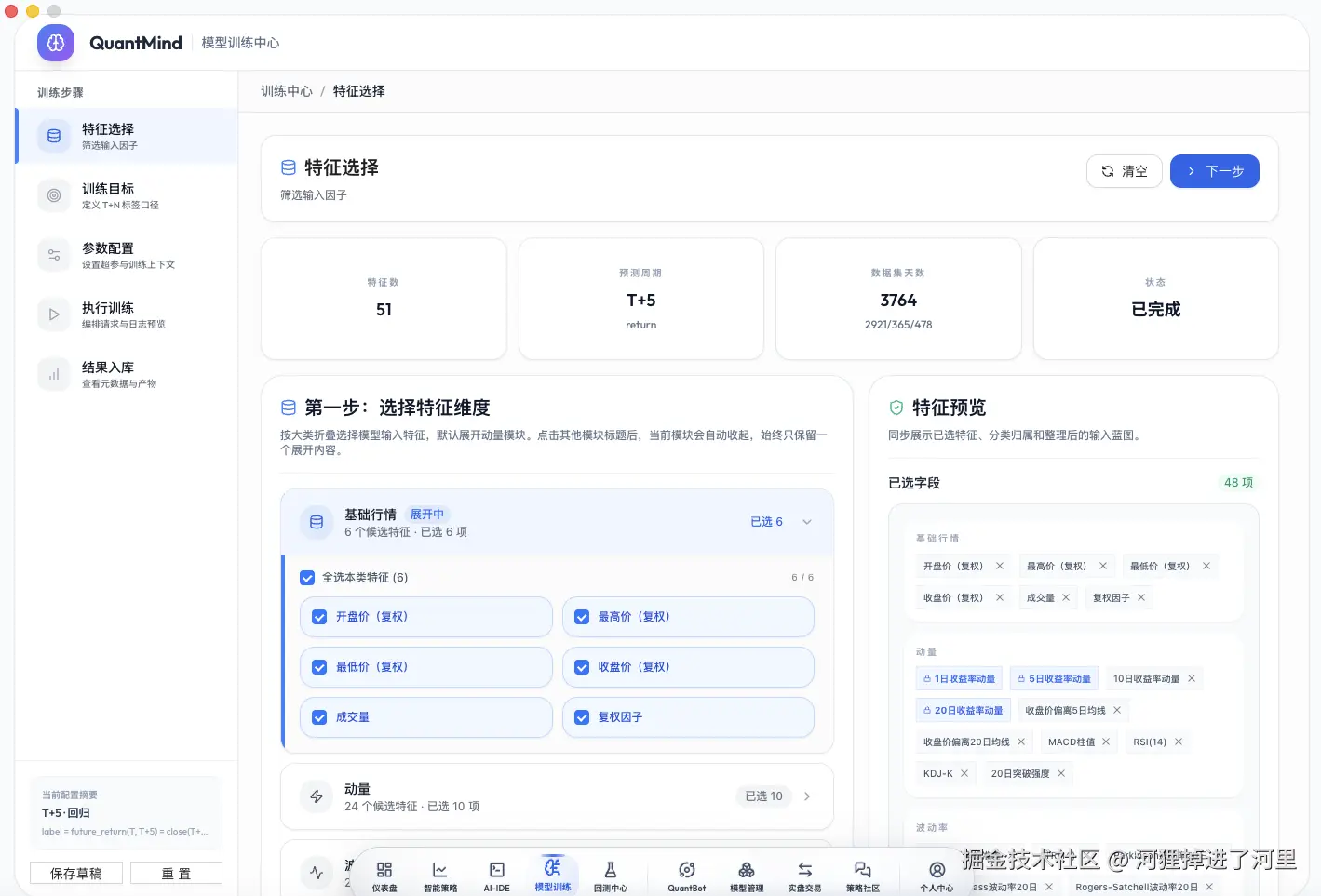Click 已选 10 badge on 动量
This screenshot has width=1321, height=896.
(764, 796)
